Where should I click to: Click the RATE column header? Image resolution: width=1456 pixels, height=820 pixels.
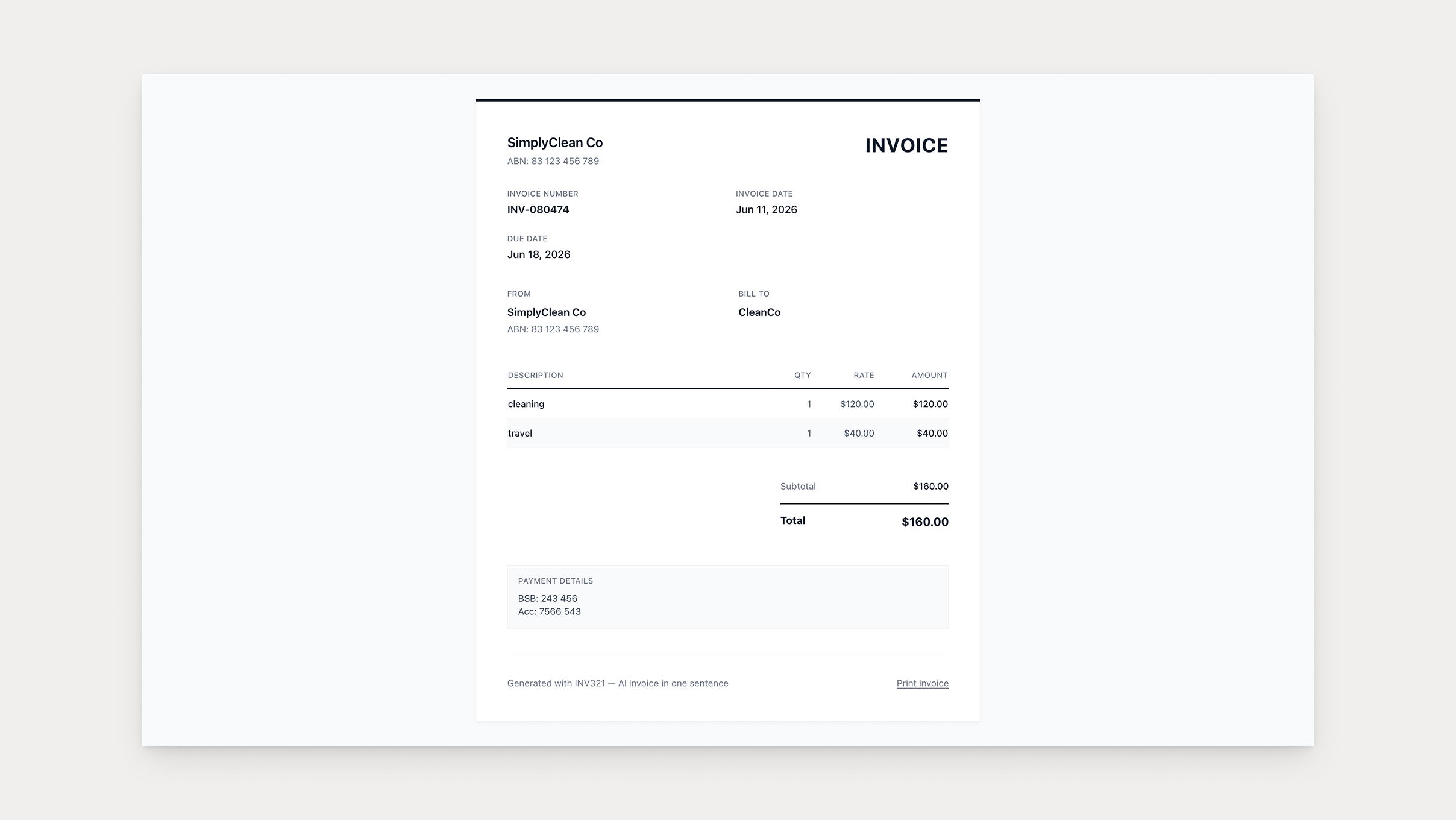(864, 375)
